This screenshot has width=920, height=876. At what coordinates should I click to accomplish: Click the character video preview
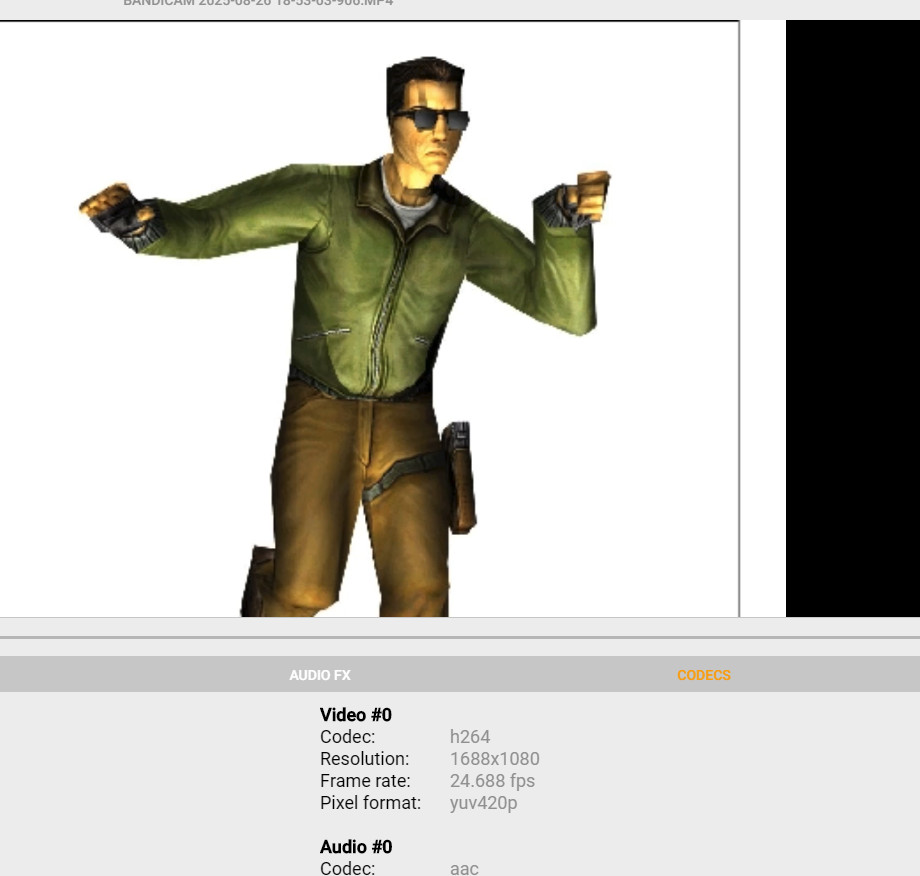[x=369, y=319]
